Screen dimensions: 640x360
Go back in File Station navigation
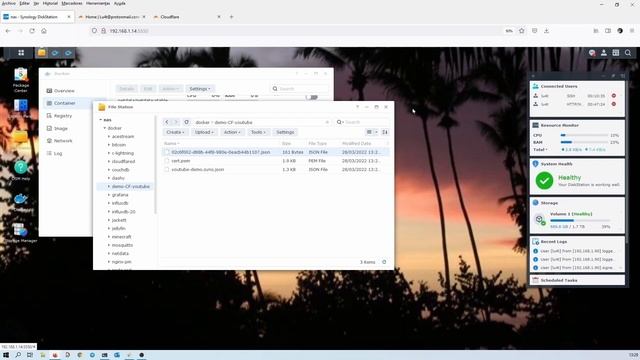(167, 122)
